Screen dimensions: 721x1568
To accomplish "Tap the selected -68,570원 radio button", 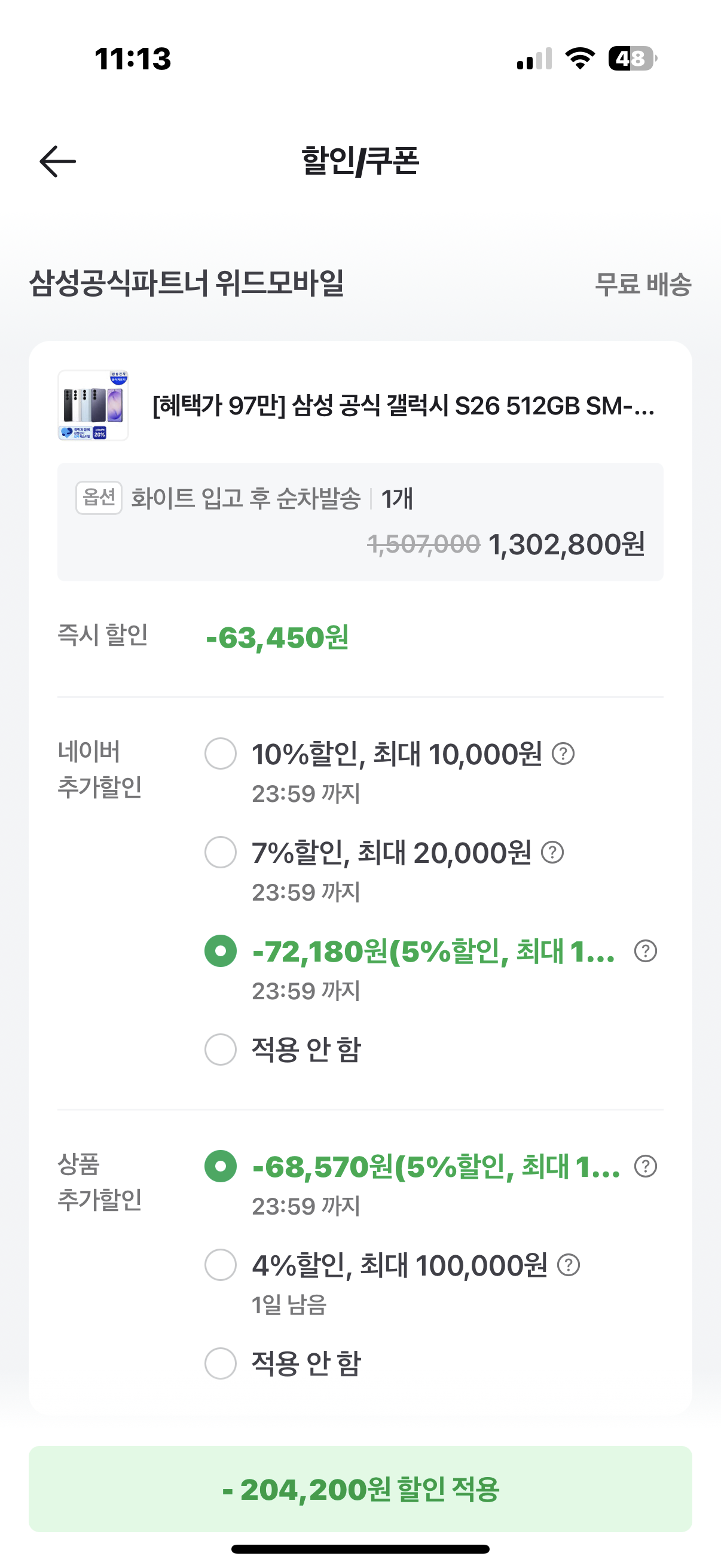I will [x=221, y=1166].
